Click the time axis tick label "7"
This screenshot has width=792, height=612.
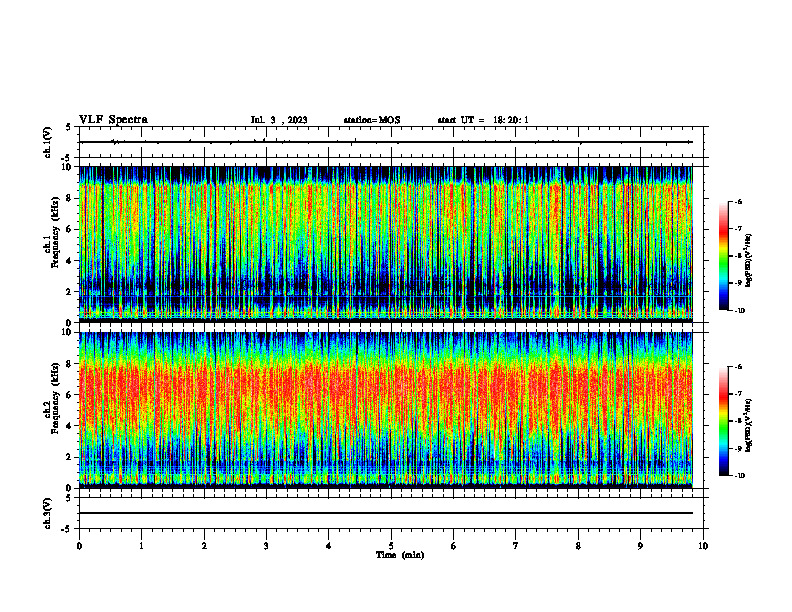click(x=516, y=546)
